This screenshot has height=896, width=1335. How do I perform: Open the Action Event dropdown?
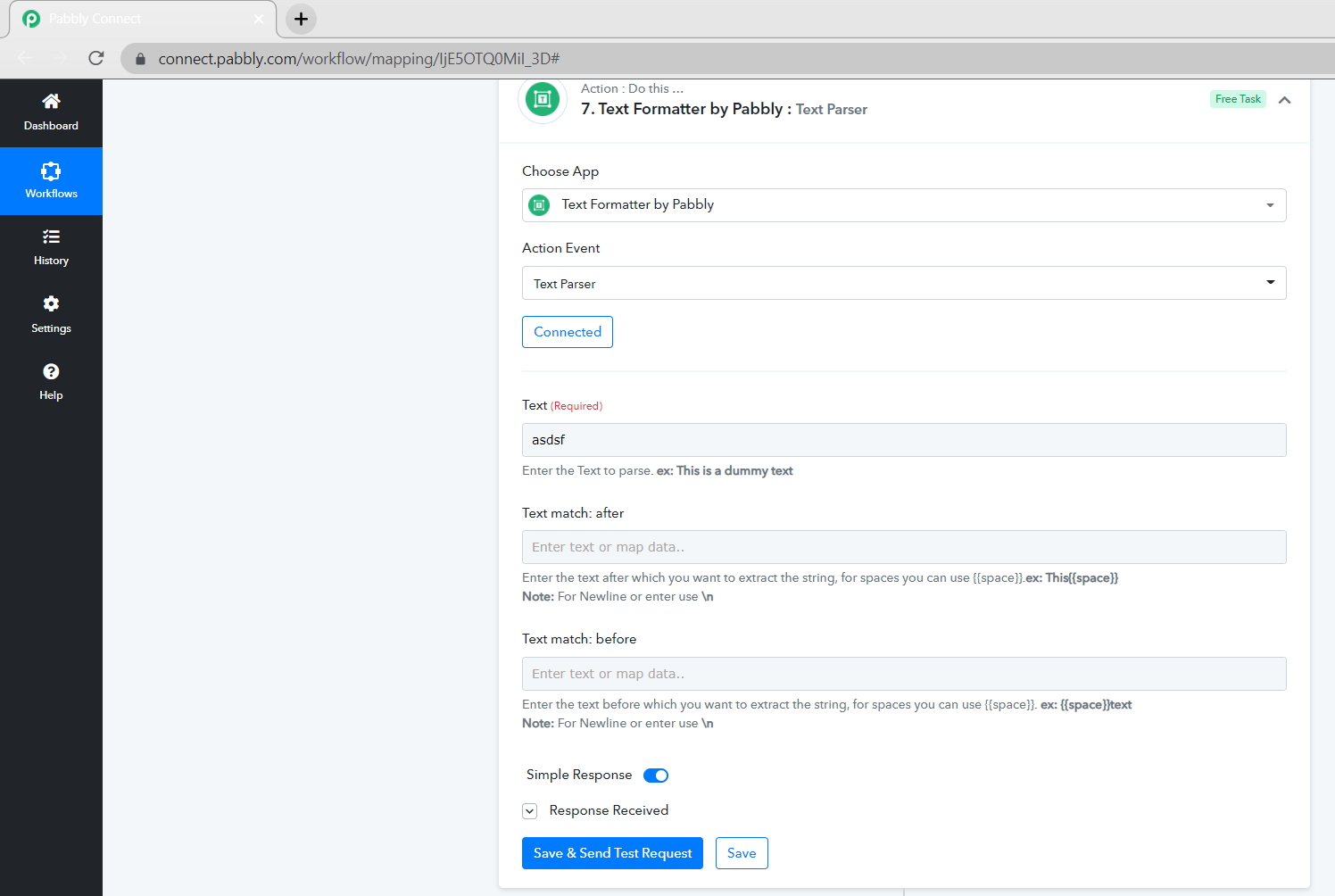(x=904, y=283)
